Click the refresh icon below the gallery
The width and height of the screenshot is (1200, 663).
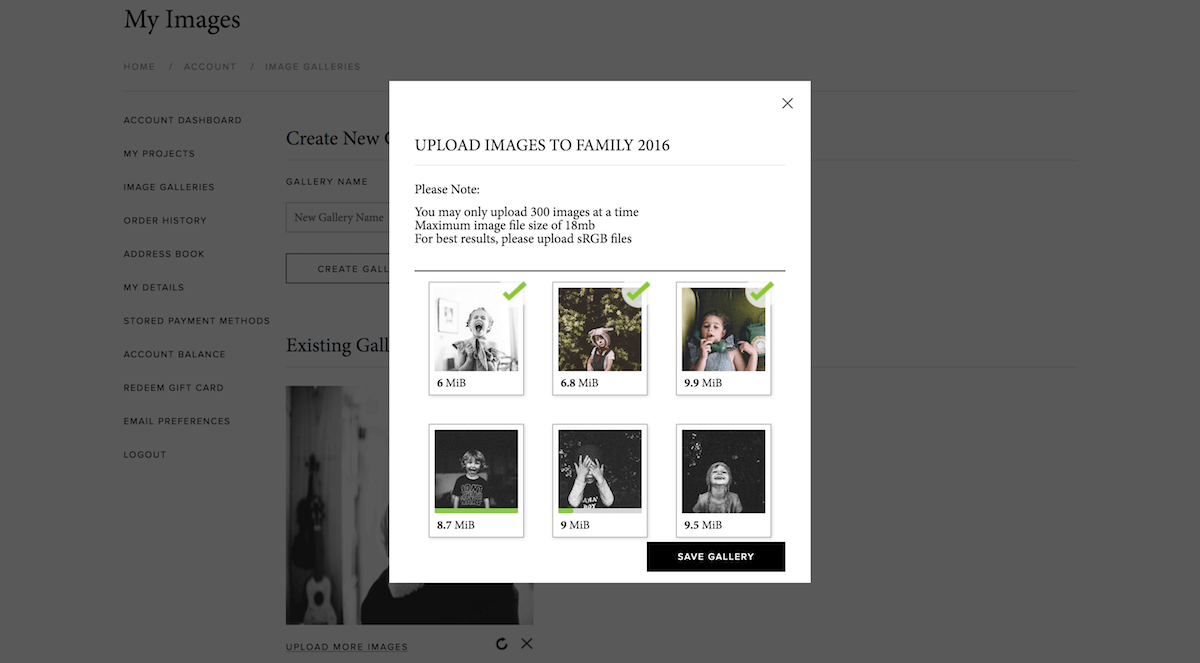coord(502,644)
